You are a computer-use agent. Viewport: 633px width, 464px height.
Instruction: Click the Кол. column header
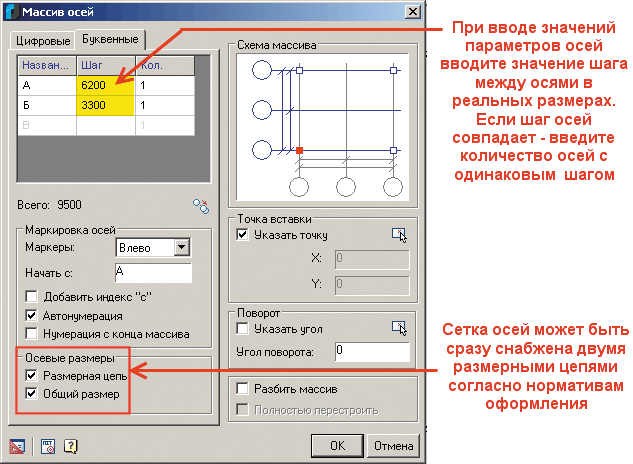[165, 65]
